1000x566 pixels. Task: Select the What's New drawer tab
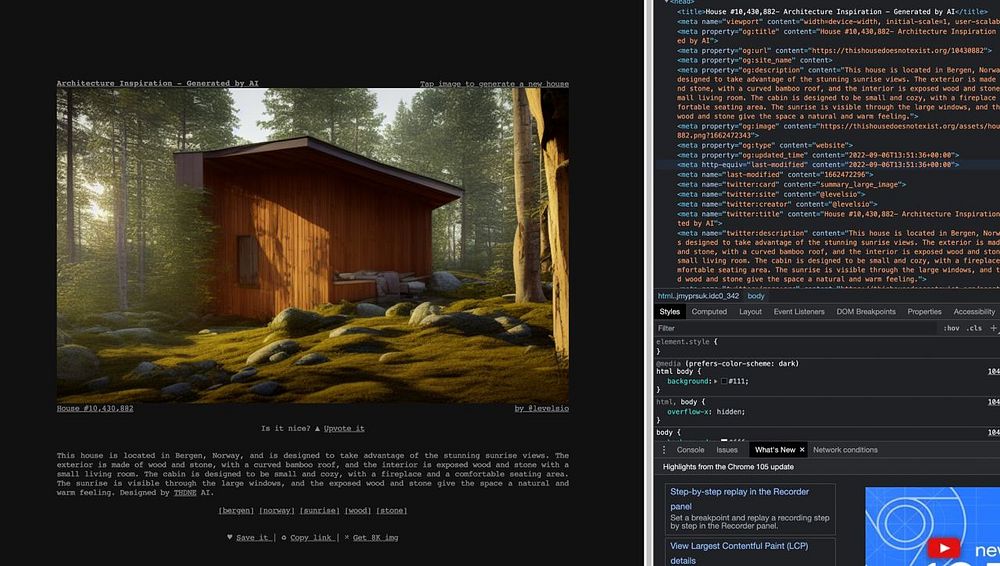pyautogui.click(x=775, y=450)
